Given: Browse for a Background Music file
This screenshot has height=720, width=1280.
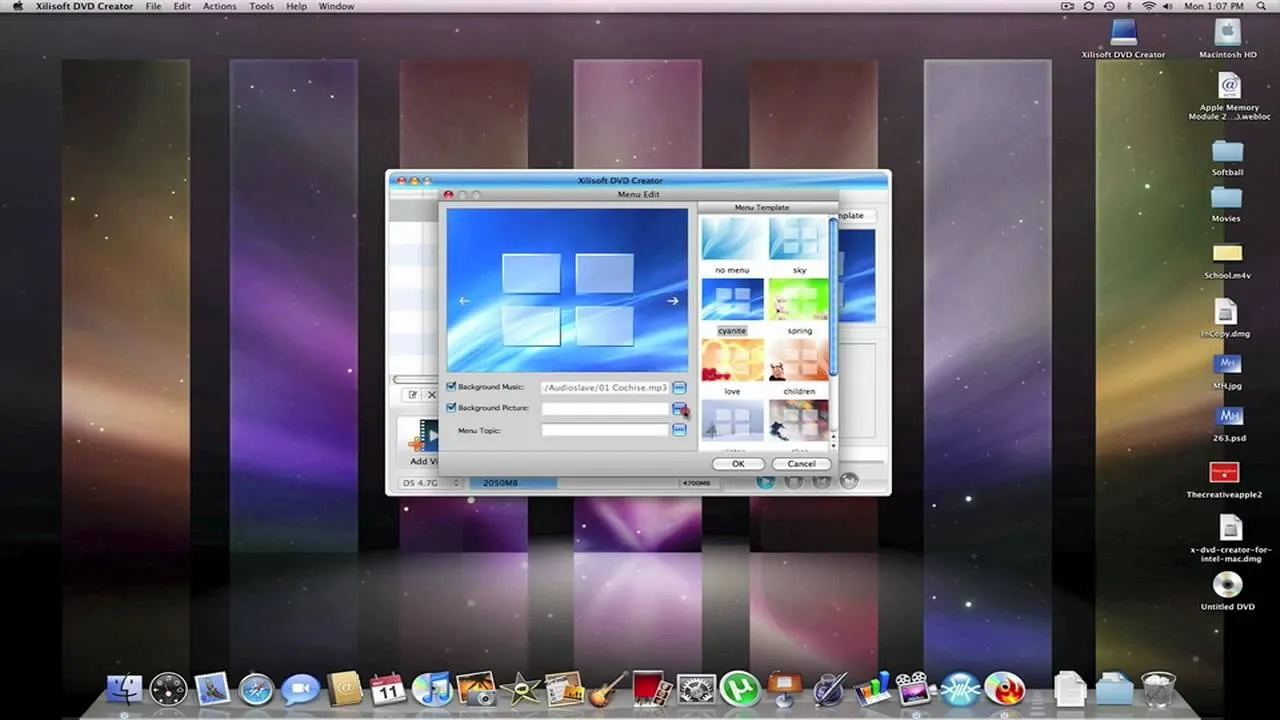Looking at the screenshot, I should 679,387.
